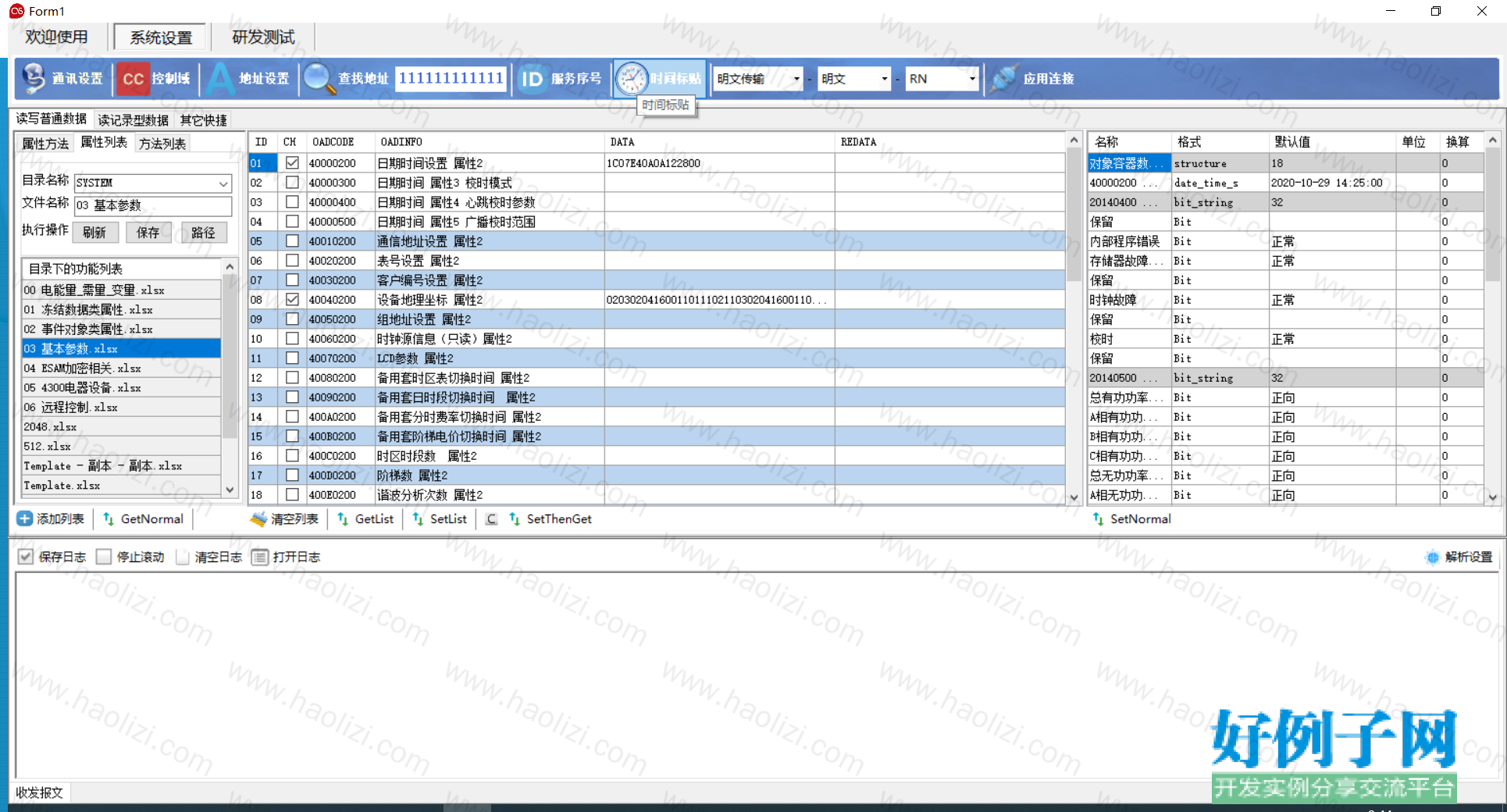Click the 刷新 button
Image resolution: width=1507 pixels, height=812 pixels.
(x=94, y=232)
